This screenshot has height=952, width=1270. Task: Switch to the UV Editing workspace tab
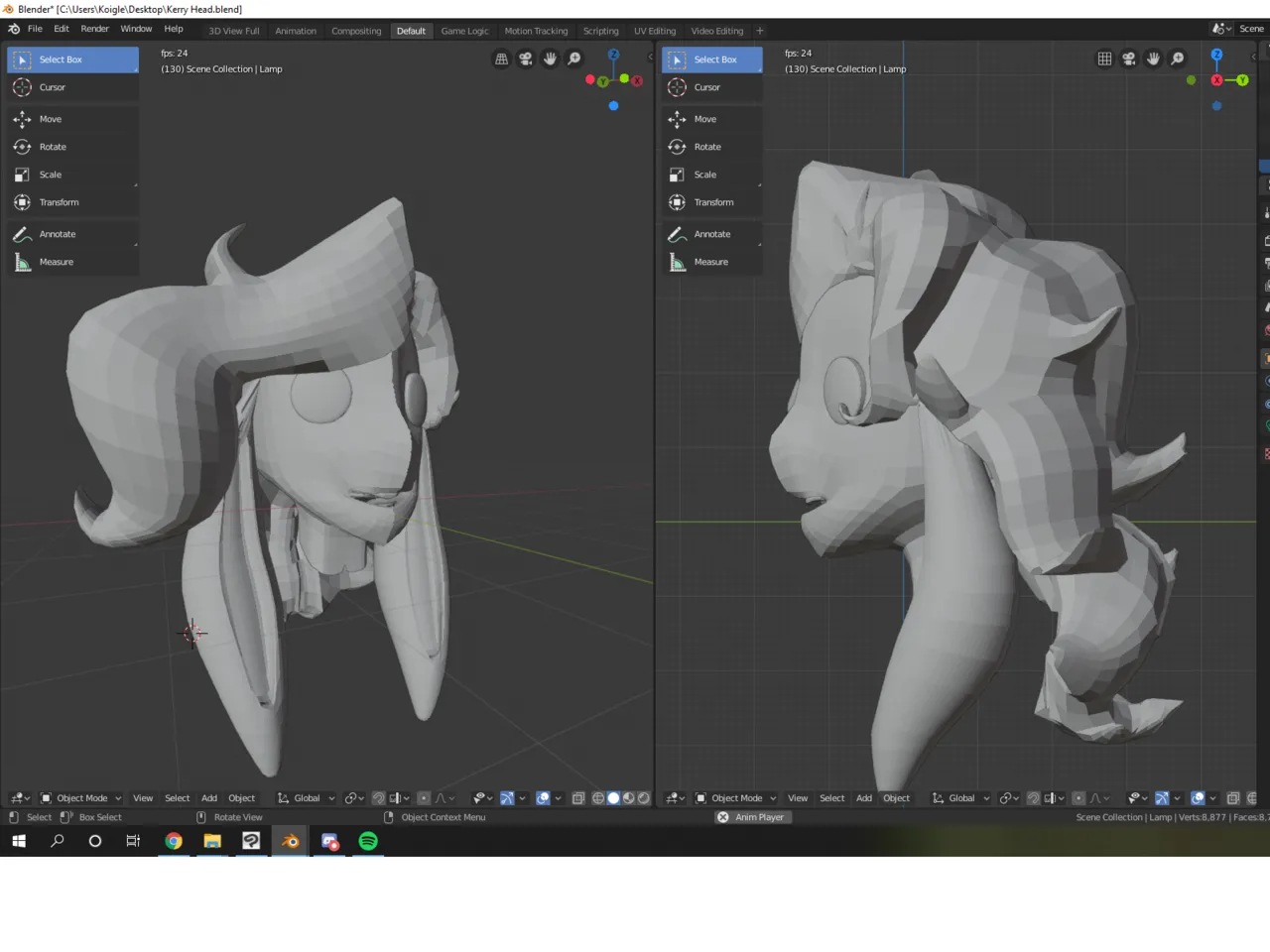coord(655,31)
